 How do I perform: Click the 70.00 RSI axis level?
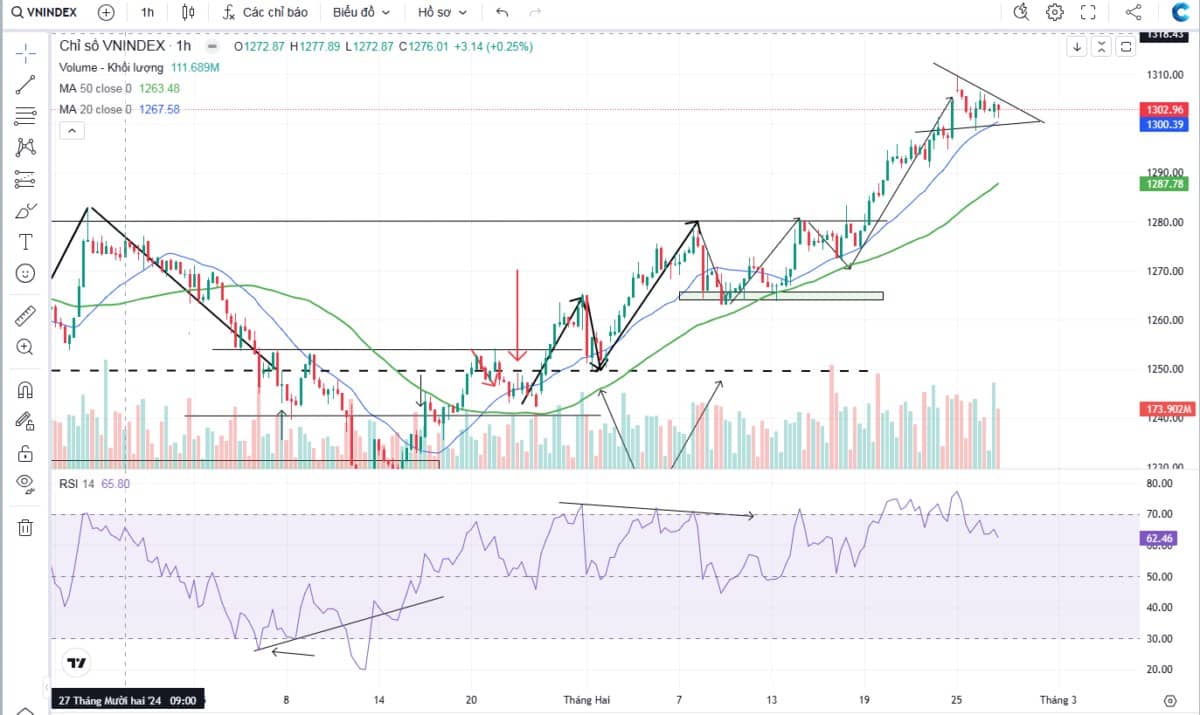coord(1160,514)
